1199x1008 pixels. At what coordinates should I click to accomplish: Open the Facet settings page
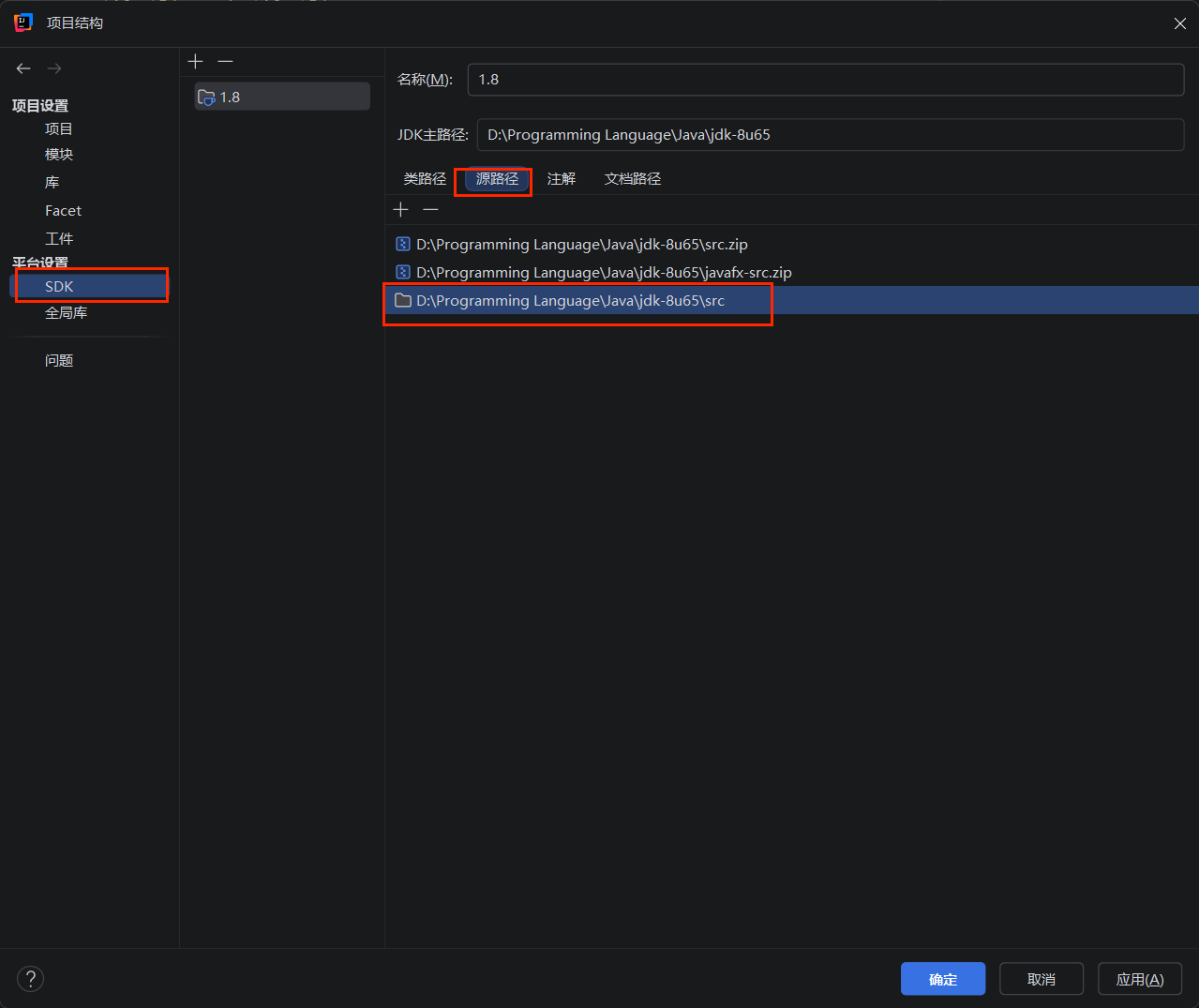63,210
